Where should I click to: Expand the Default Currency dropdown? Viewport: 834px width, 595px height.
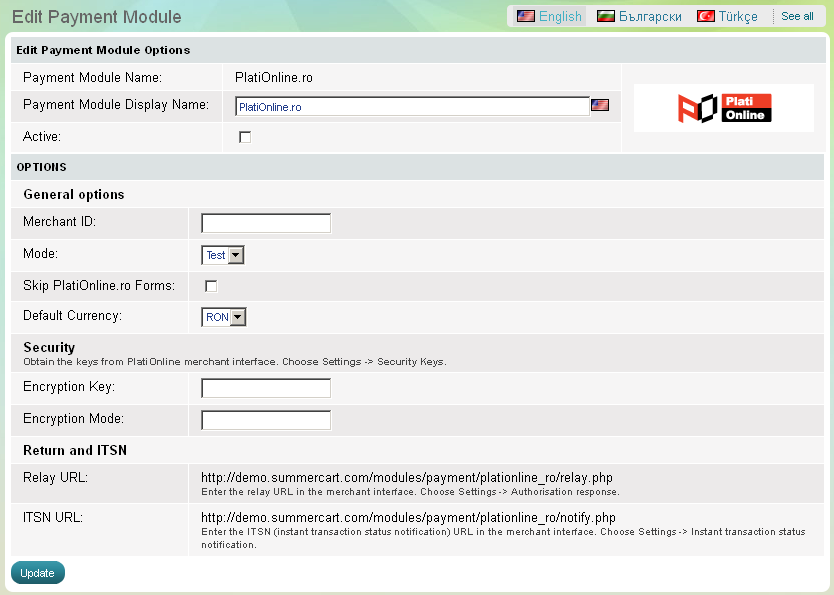(x=224, y=317)
